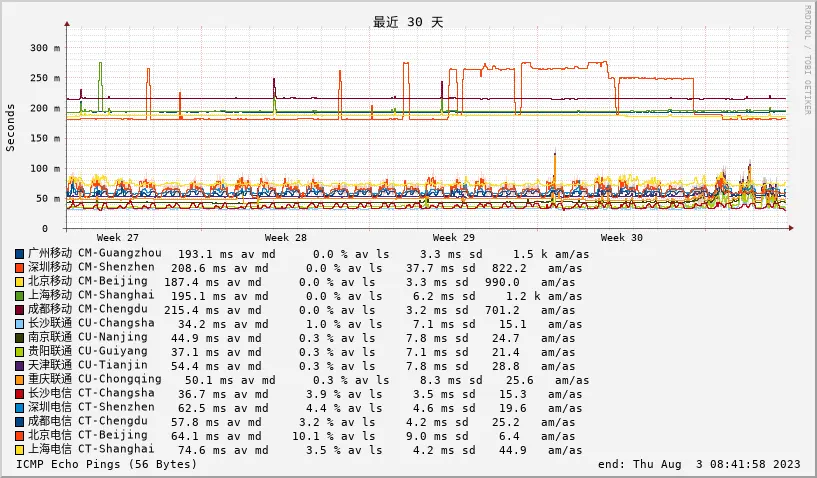
Task: Click the 300 m y-axis tick label
Action: click(45, 47)
